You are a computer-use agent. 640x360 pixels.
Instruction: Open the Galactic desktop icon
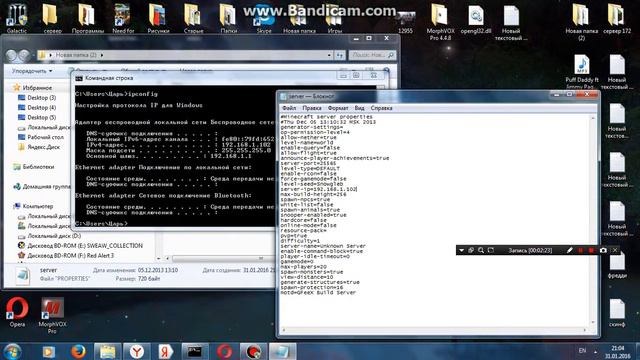coord(17,18)
